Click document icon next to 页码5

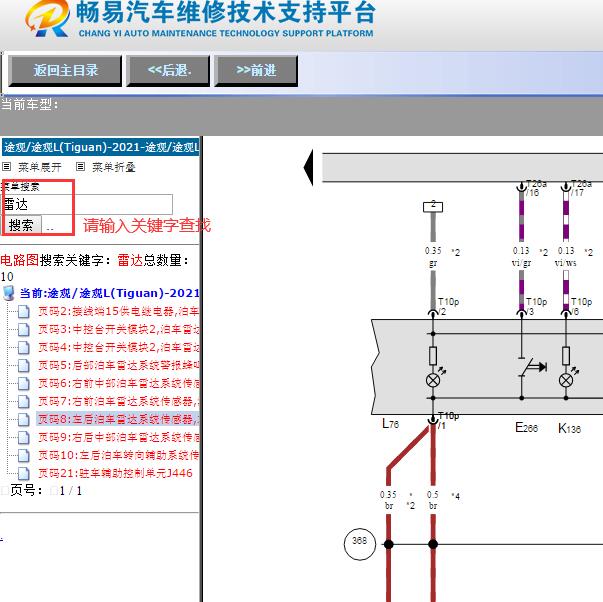click(23, 365)
